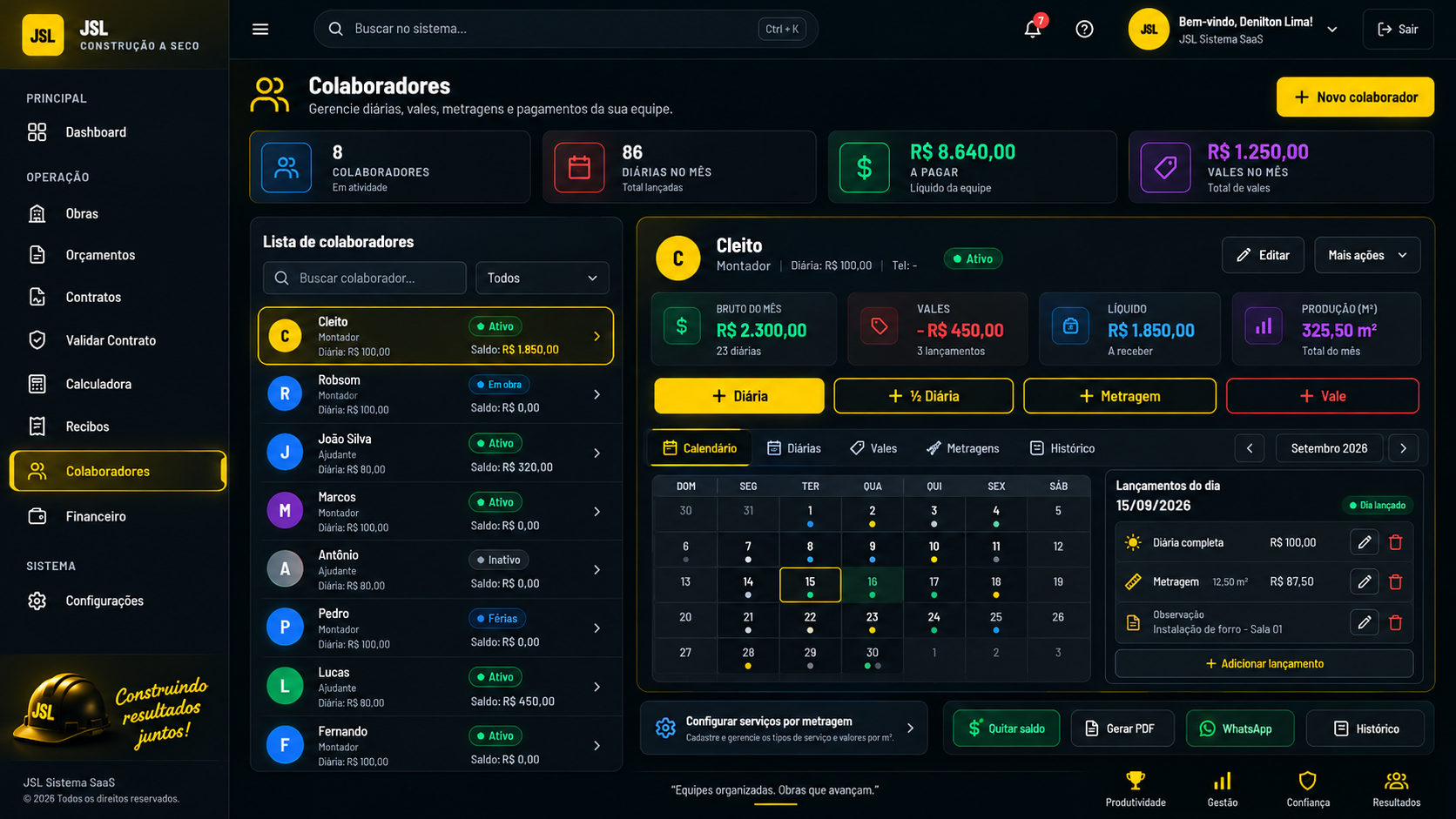This screenshot has width=1456, height=819.
Task: Click the Novo colaborador button
Action: click(1355, 97)
